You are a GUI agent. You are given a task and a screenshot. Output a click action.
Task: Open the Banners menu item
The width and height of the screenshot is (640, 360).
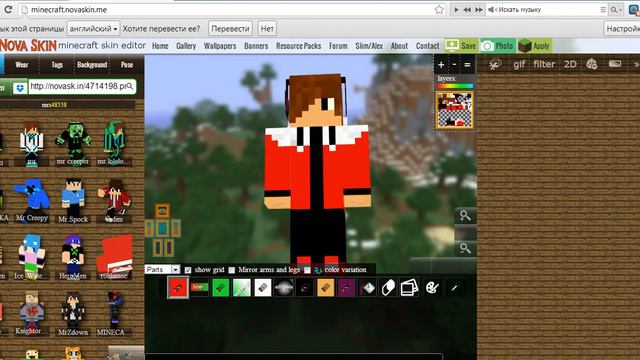pyautogui.click(x=256, y=46)
